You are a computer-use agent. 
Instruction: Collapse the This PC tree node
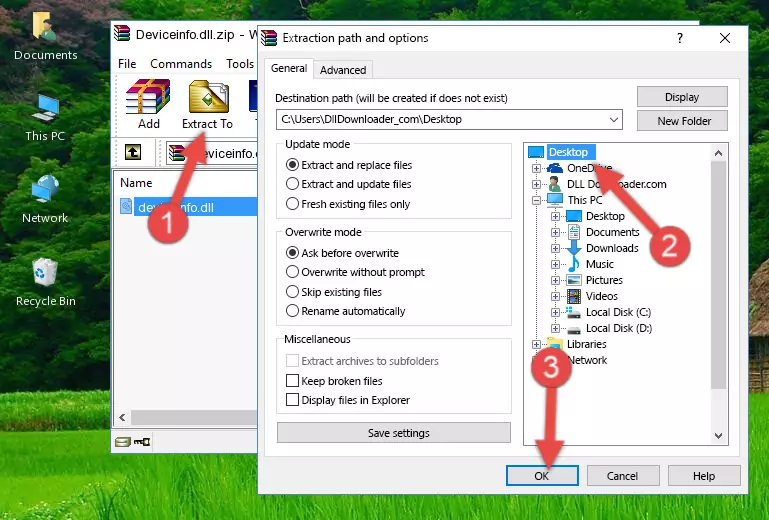point(536,200)
